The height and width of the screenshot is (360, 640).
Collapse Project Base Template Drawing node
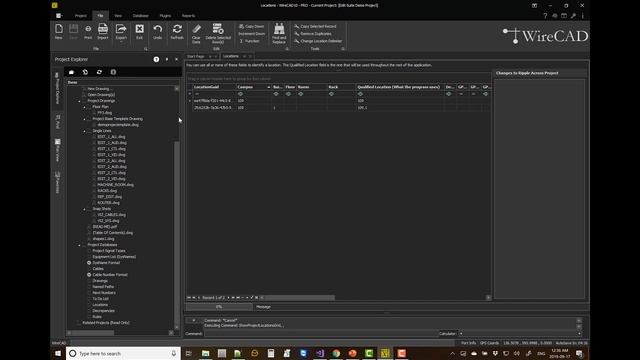click(x=84, y=119)
